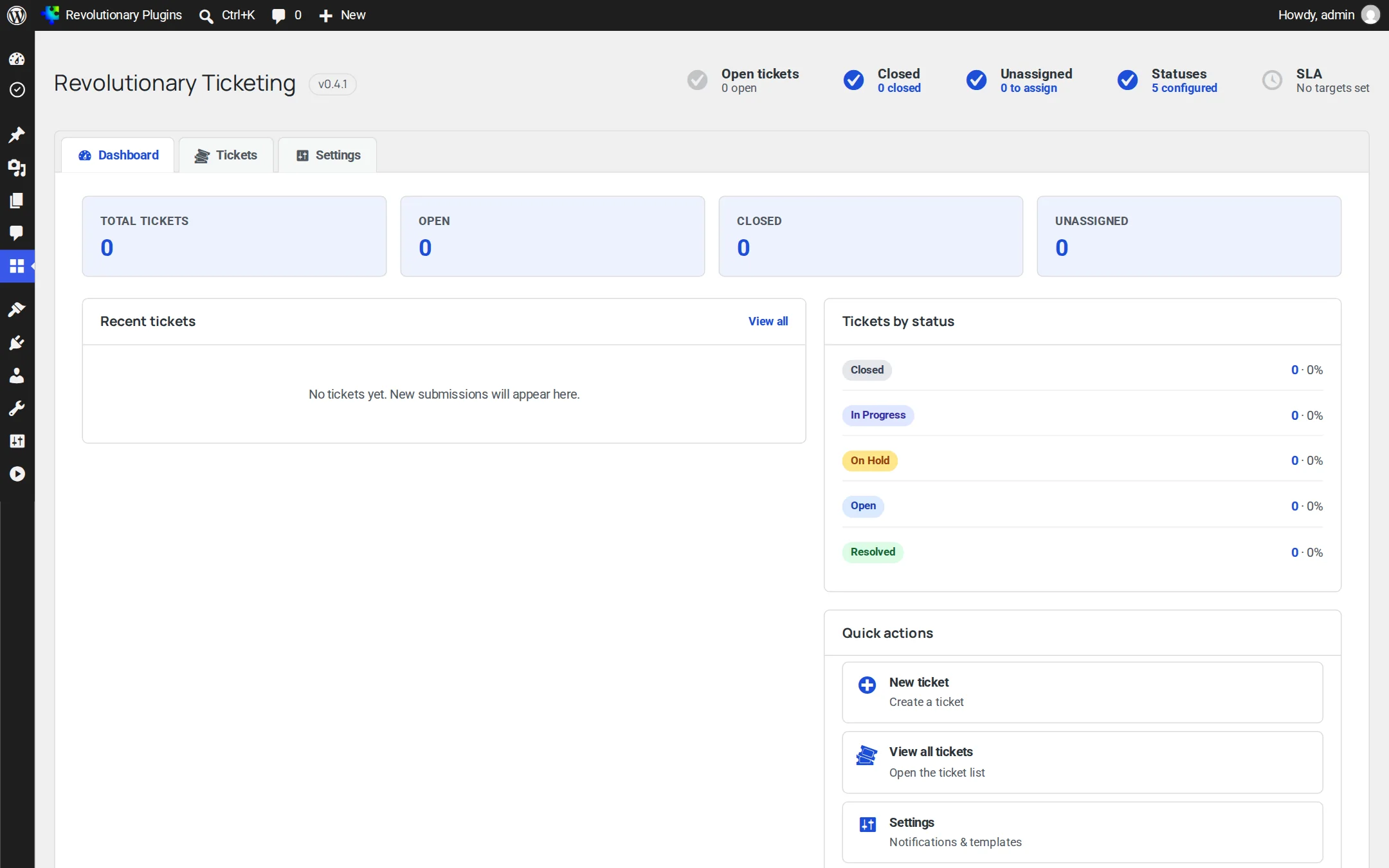Click the Total Tickets stat card
Viewport: 1389px width, 868px height.
coord(234,237)
